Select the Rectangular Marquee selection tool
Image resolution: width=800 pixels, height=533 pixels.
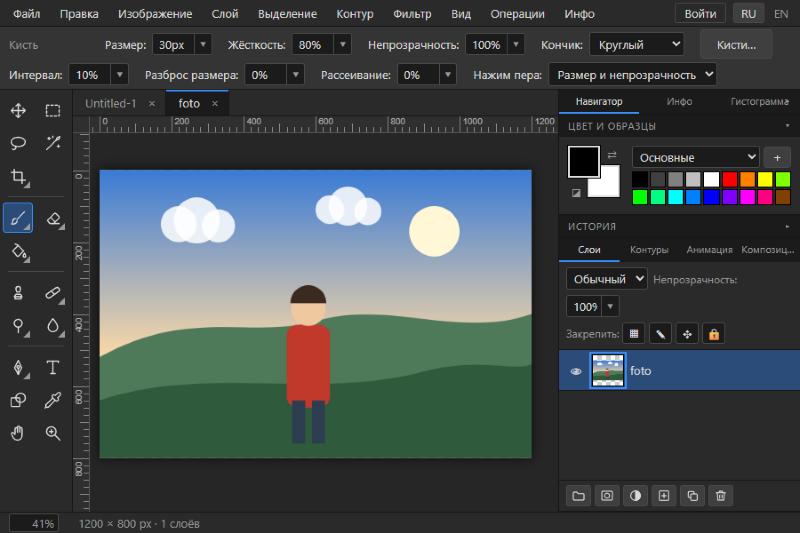tap(53, 111)
